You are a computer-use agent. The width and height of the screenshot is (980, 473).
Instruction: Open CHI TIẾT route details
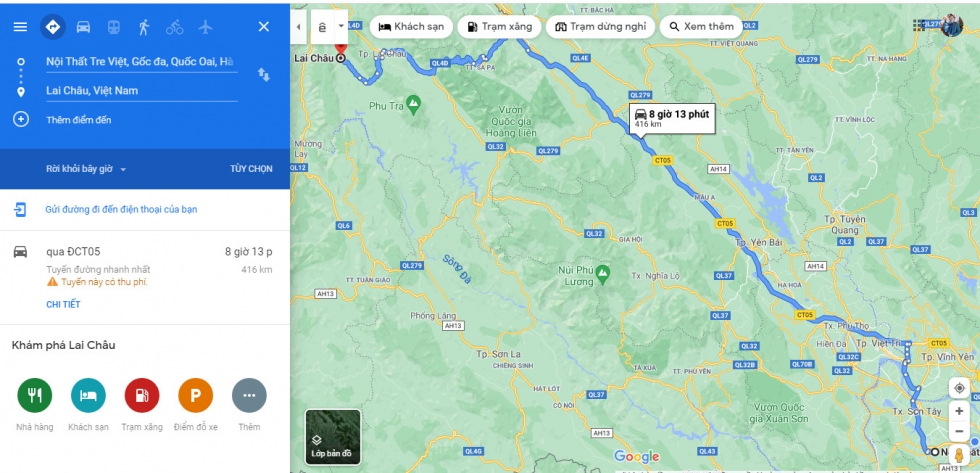coord(63,304)
